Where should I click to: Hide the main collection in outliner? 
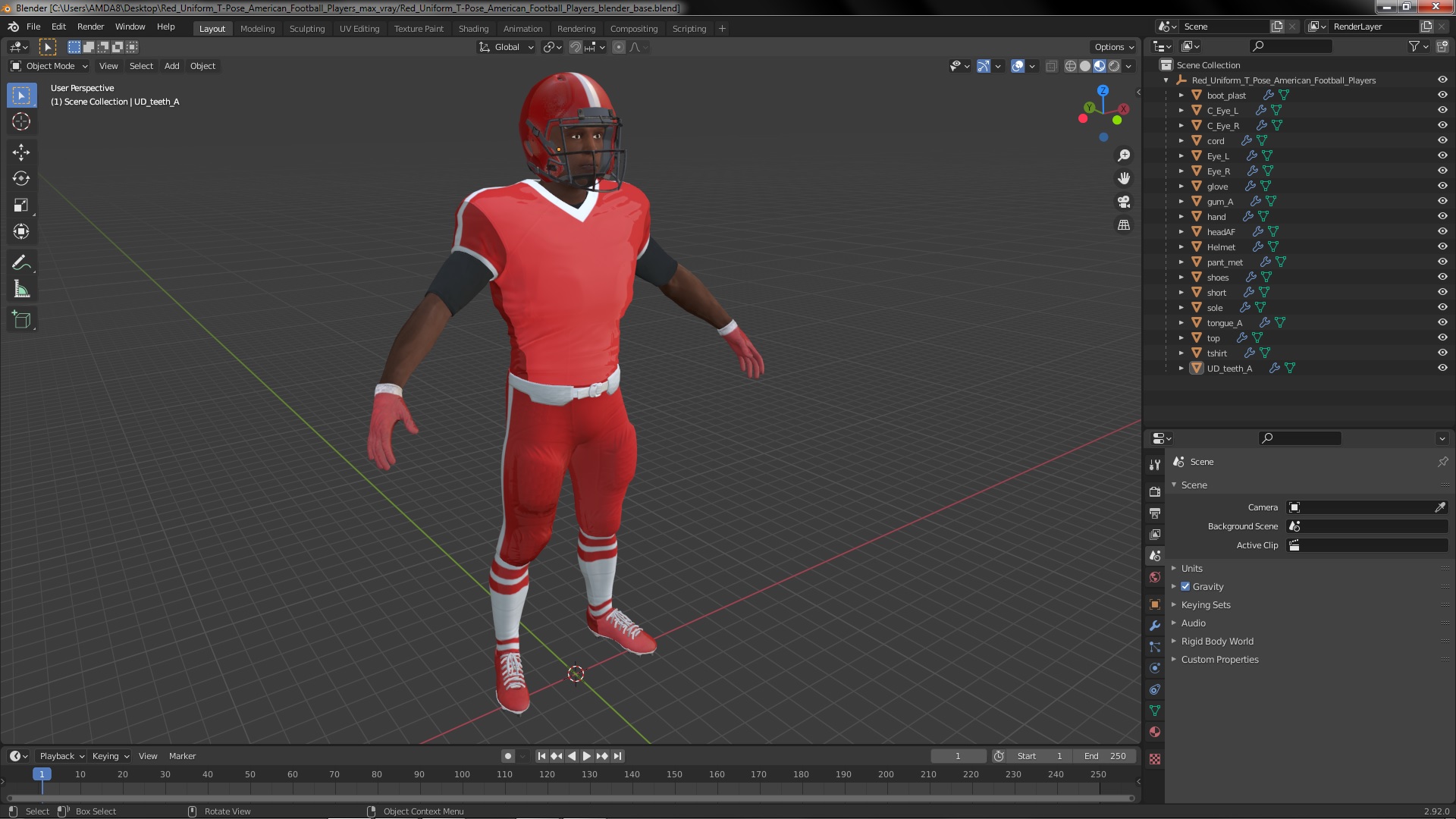point(1442,80)
